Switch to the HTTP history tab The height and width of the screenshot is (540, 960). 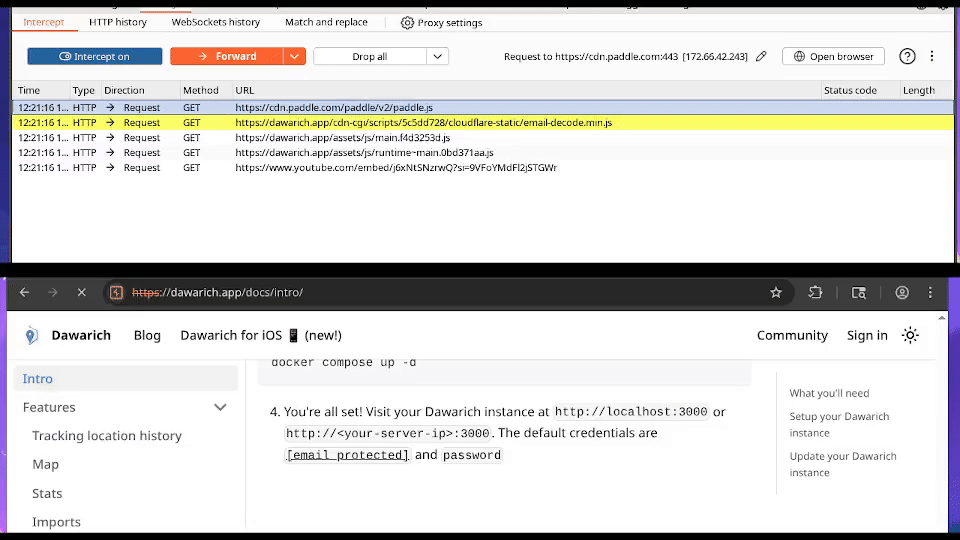click(x=118, y=23)
